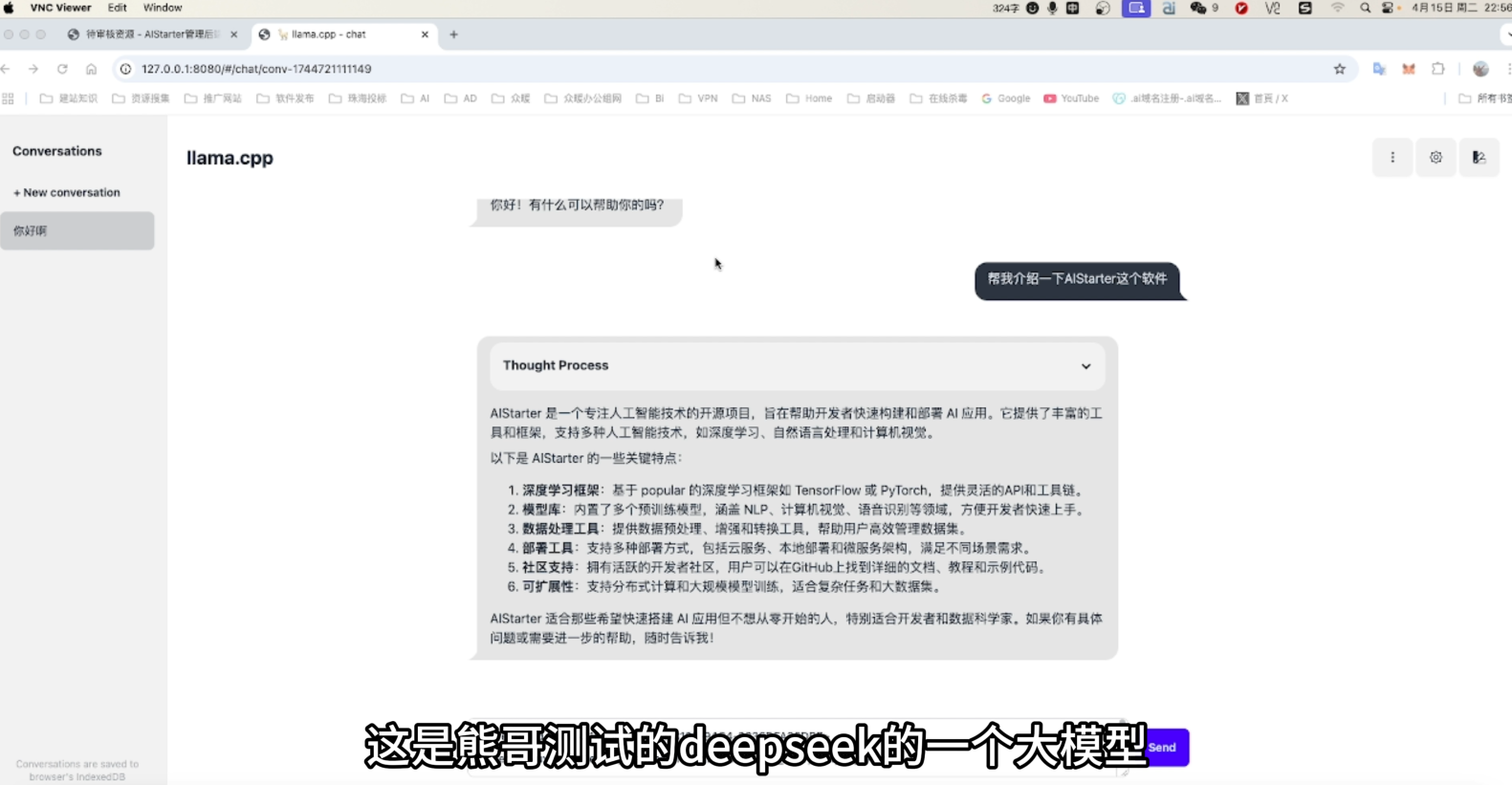This screenshot has width=1512, height=785.
Task: View site information icon in address bar
Action: click(125, 69)
